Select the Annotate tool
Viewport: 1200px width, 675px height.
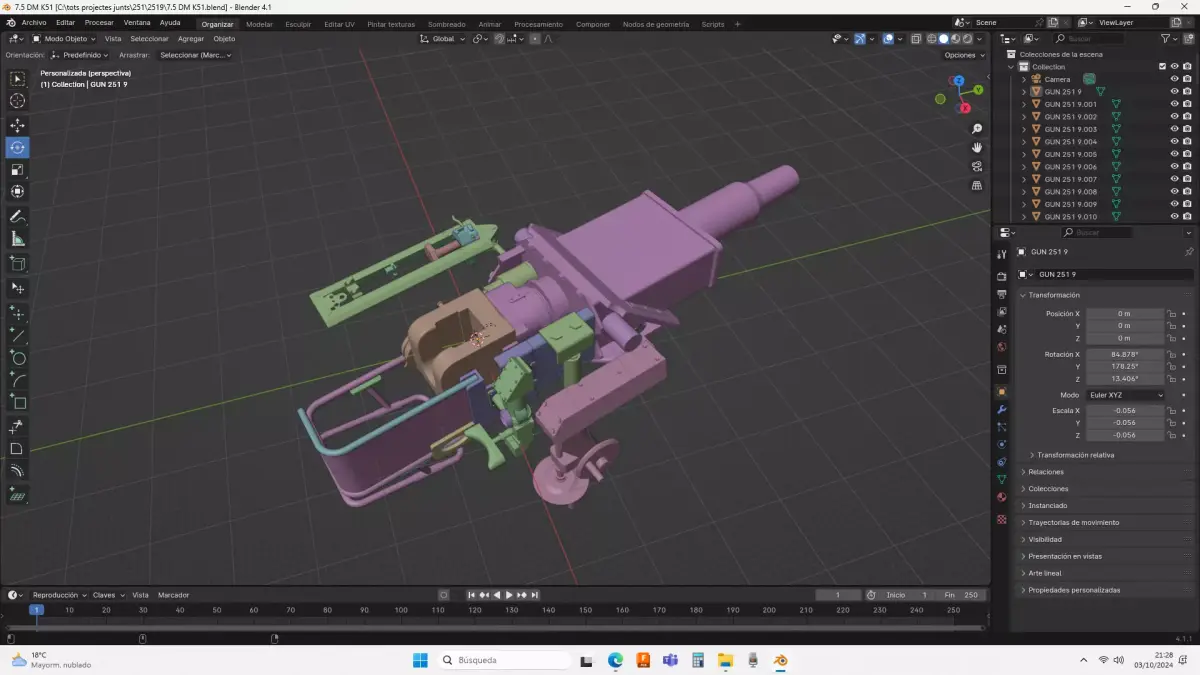pos(17,217)
